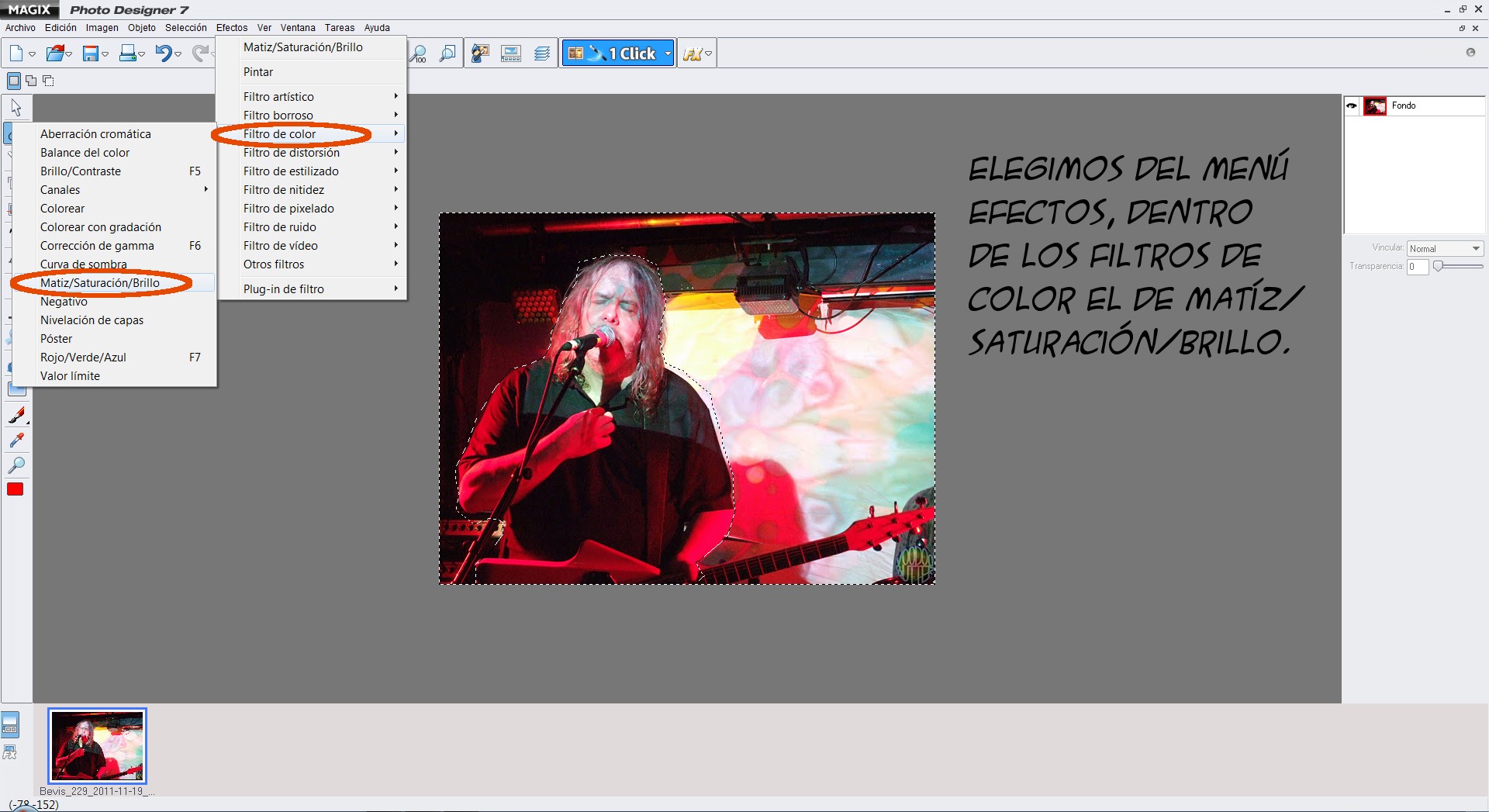Choose Rojo/Verde/Azul from submenu
The height and width of the screenshot is (812, 1489).
point(114,357)
